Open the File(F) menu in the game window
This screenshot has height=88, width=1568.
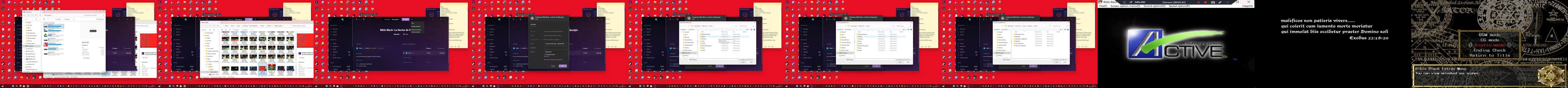pos(1104,6)
